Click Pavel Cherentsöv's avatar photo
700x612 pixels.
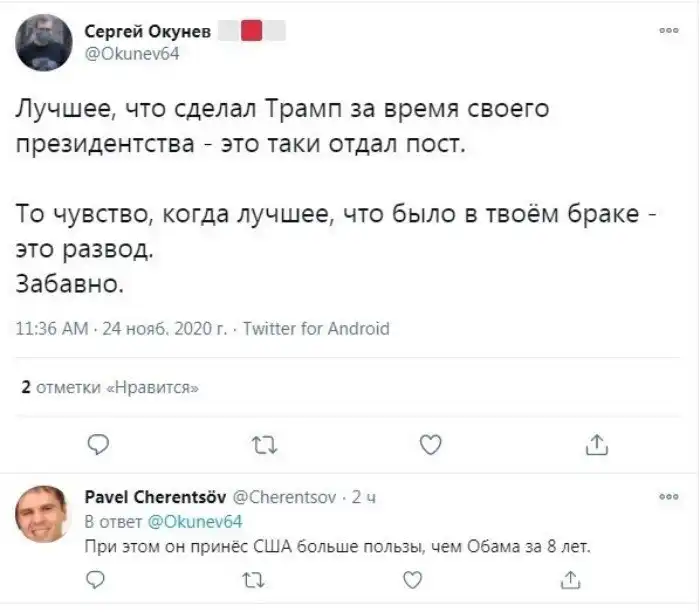click(x=42, y=514)
